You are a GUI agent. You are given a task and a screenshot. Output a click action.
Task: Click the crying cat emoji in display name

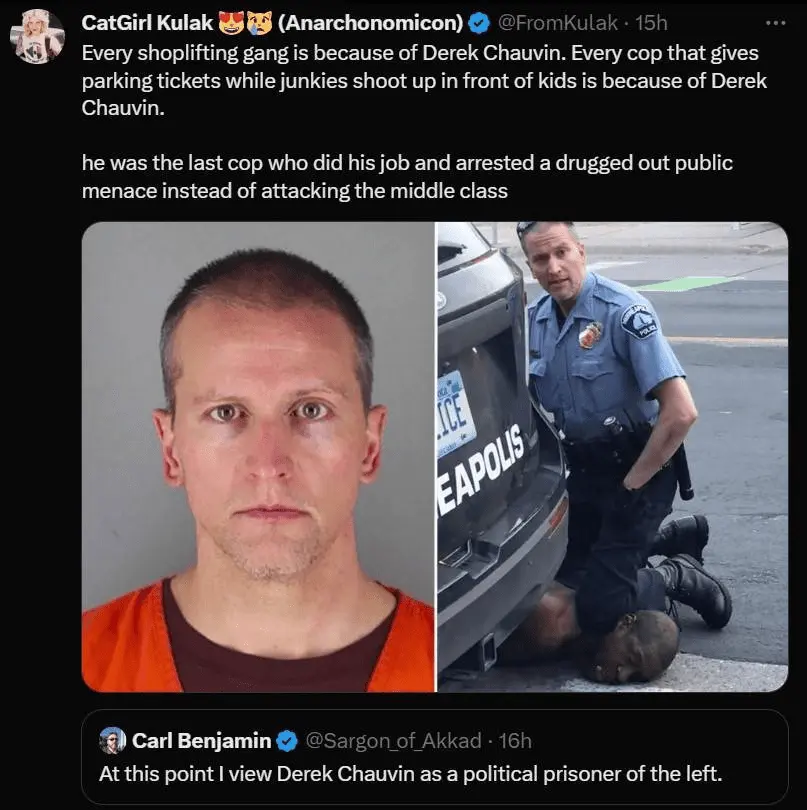click(259, 23)
